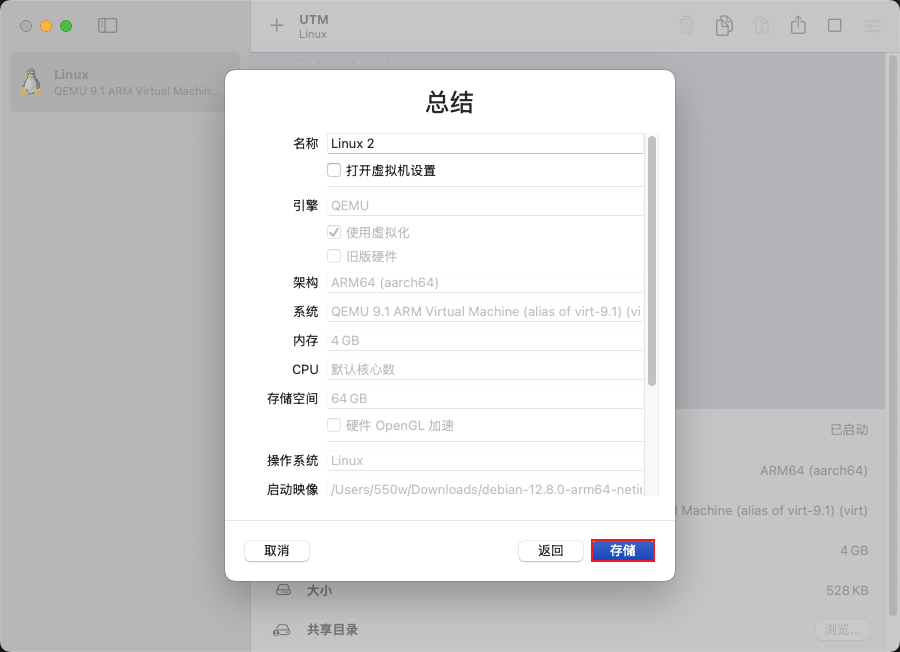Toggle the 硬件 OpenGL 加速 checkbox
The width and height of the screenshot is (900, 652).
pyautogui.click(x=333, y=423)
